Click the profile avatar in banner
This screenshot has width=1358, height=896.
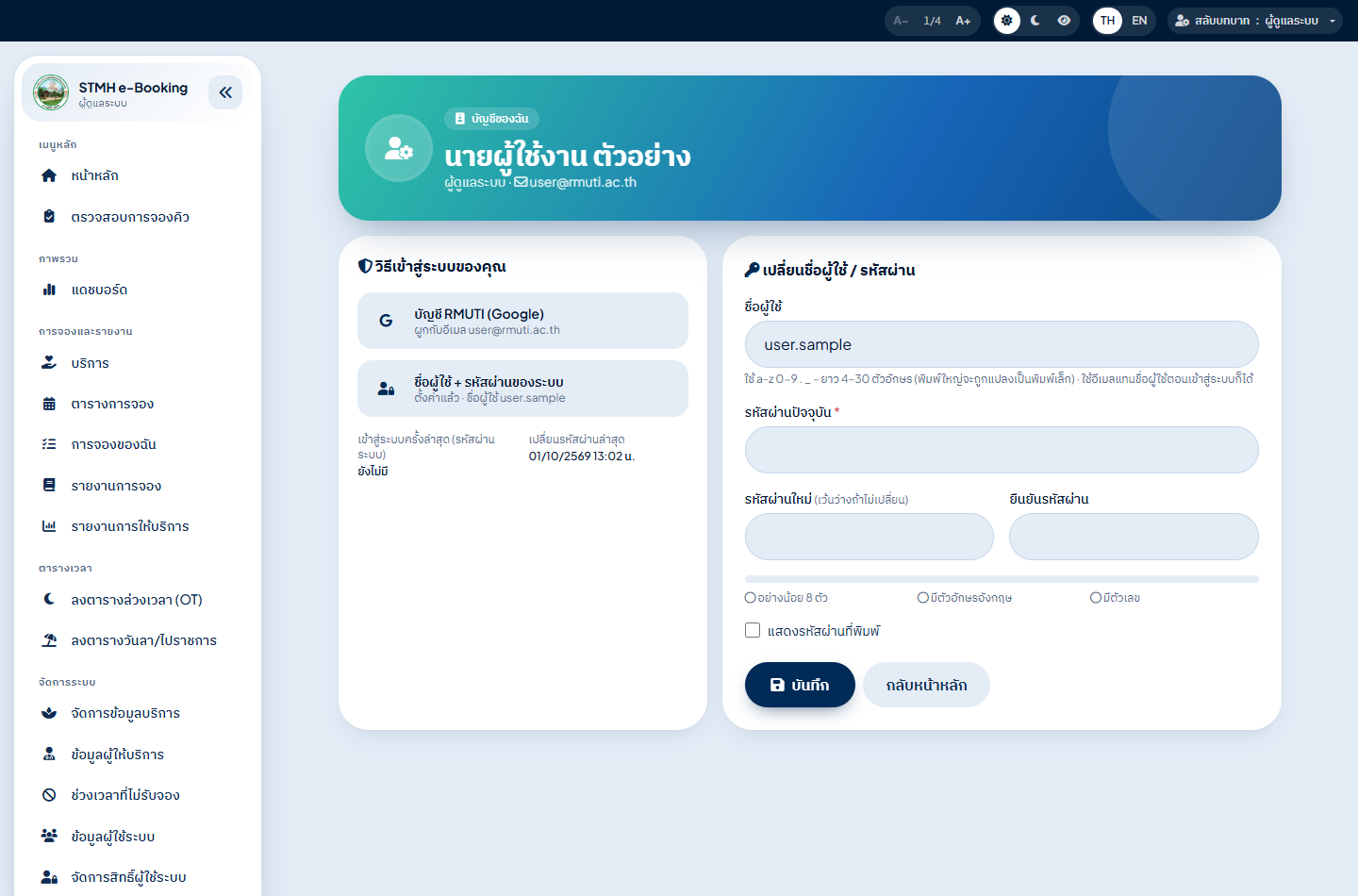(399, 148)
